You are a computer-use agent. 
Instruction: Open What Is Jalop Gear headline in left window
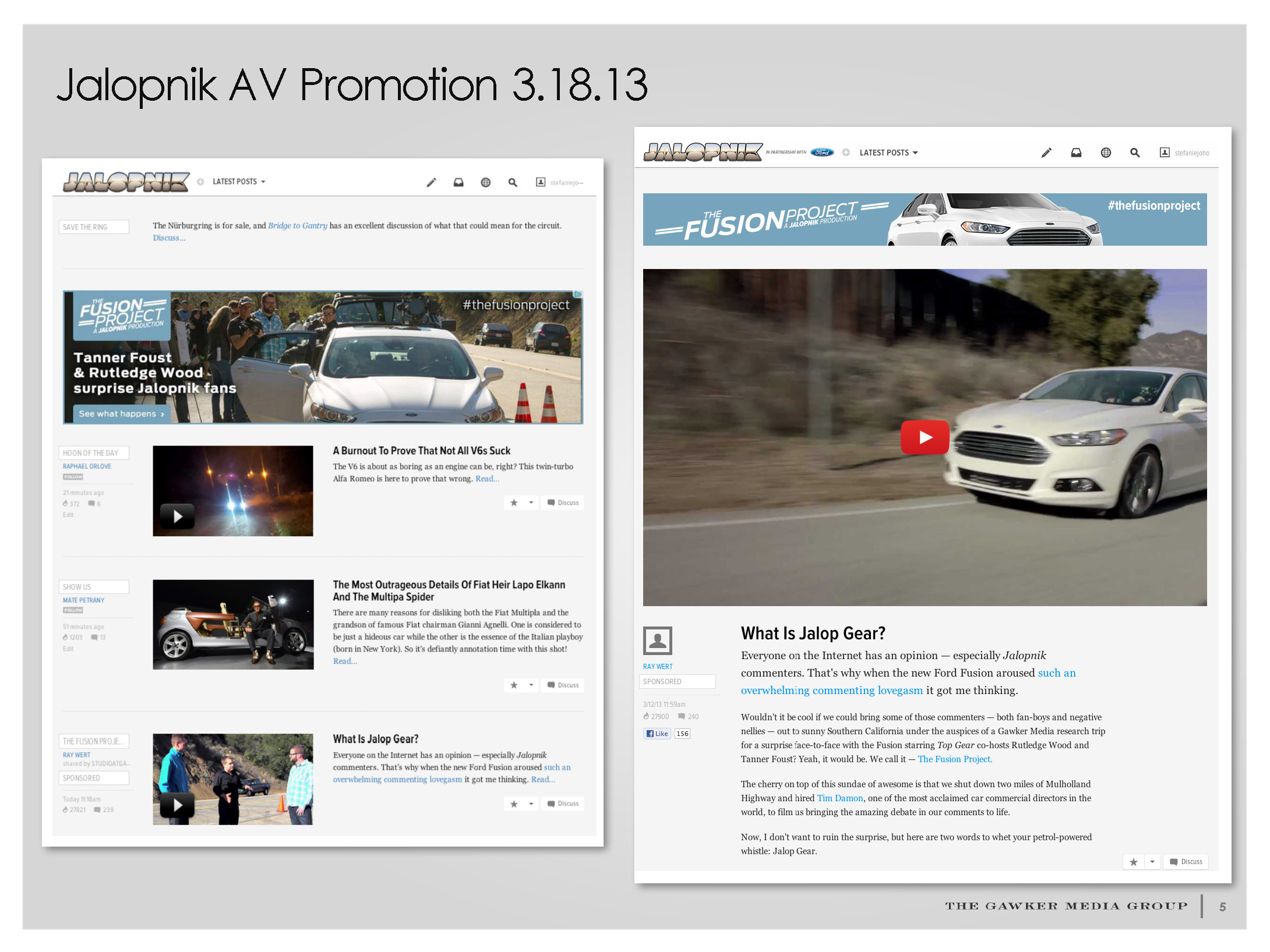pos(376,739)
